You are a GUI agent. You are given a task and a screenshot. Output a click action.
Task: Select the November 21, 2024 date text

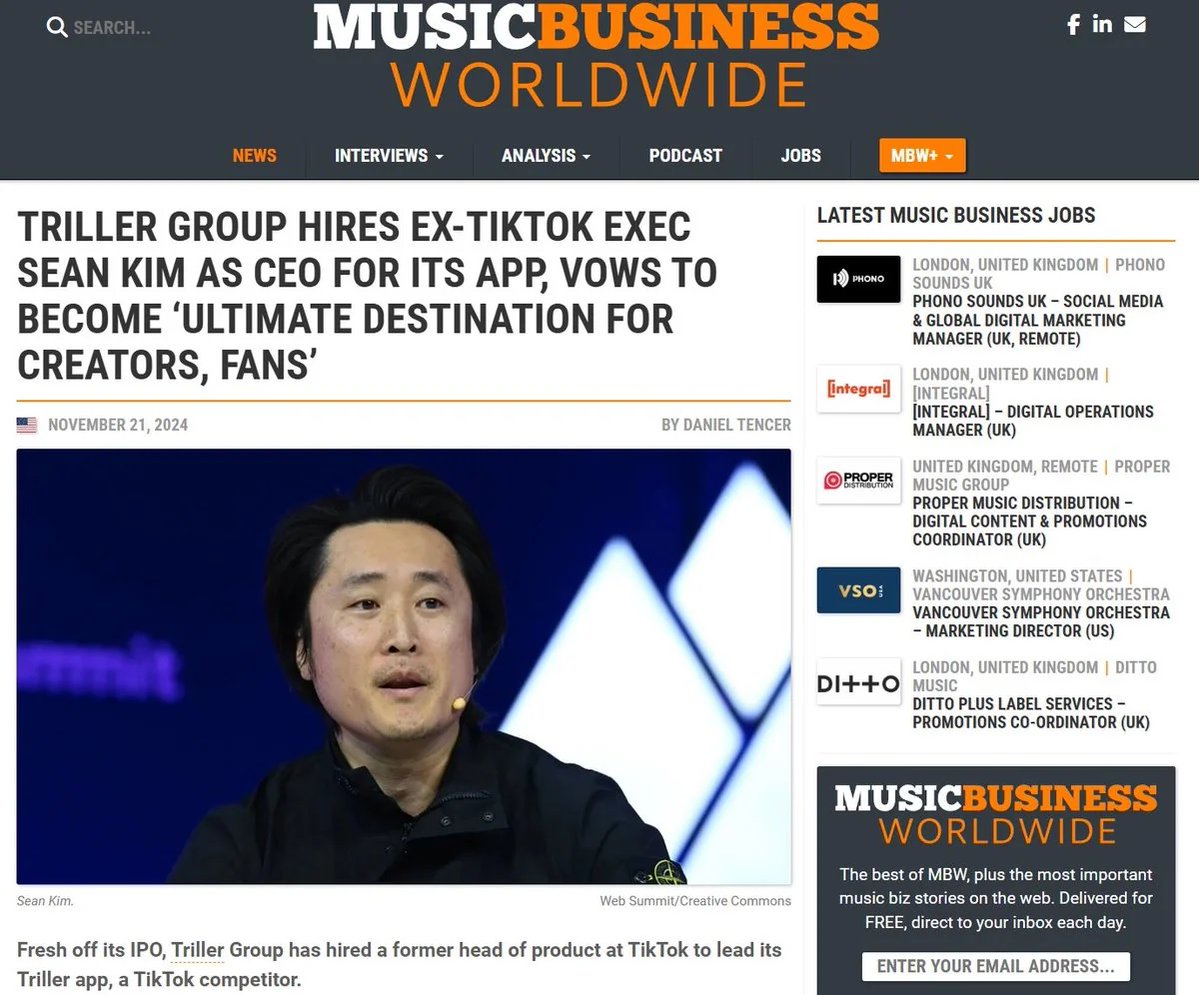(x=118, y=425)
